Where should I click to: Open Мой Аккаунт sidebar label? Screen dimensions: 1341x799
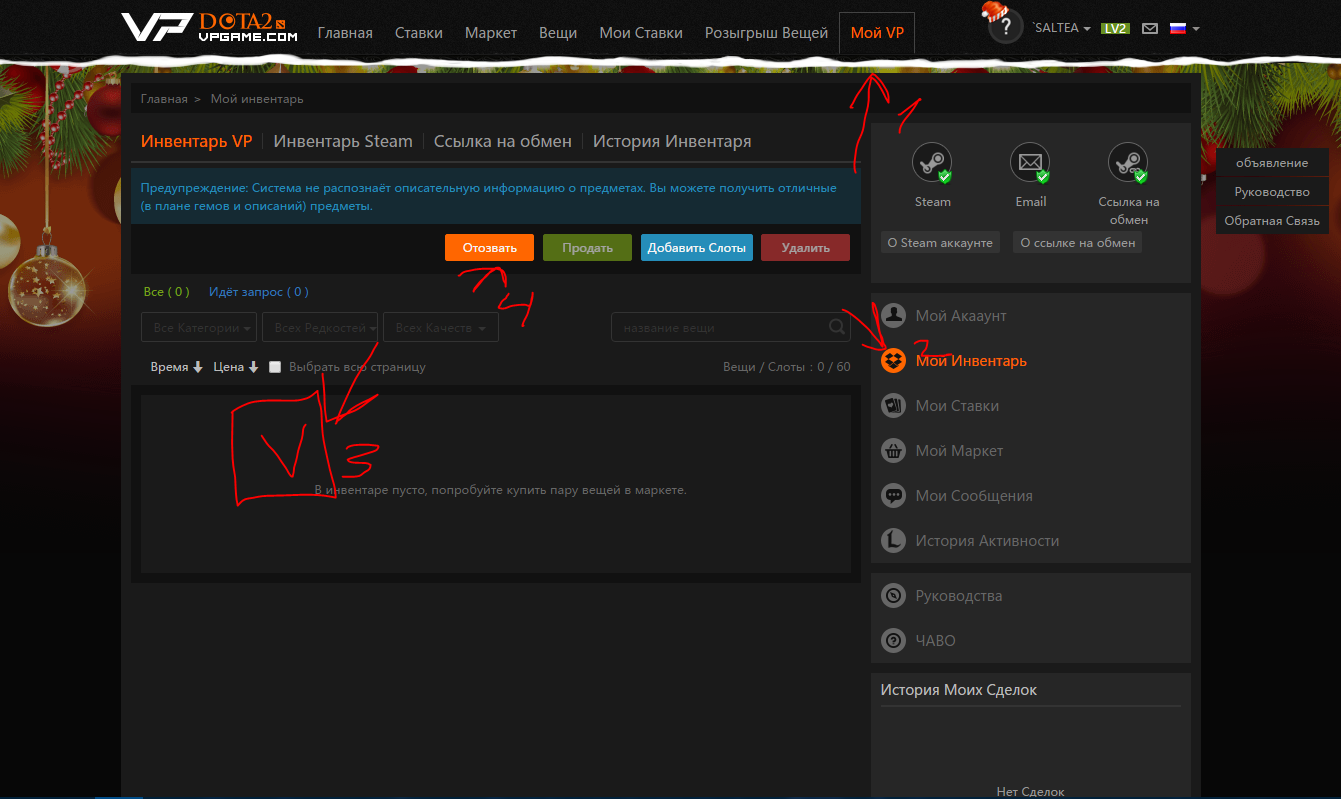click(961, 316)
